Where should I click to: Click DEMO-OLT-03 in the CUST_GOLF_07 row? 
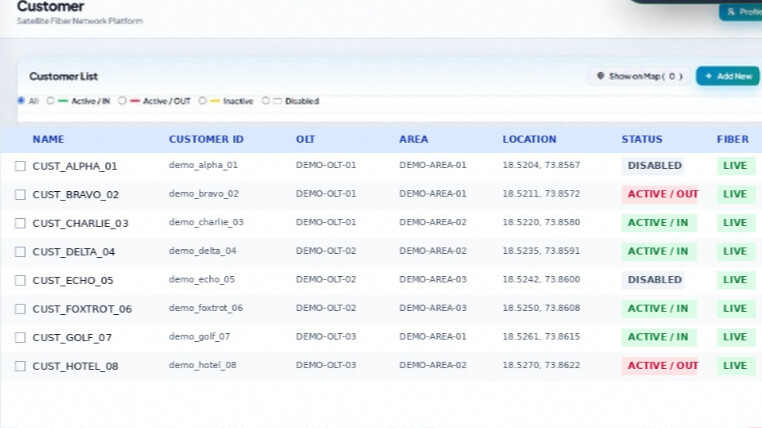click(x=326, y=337)
